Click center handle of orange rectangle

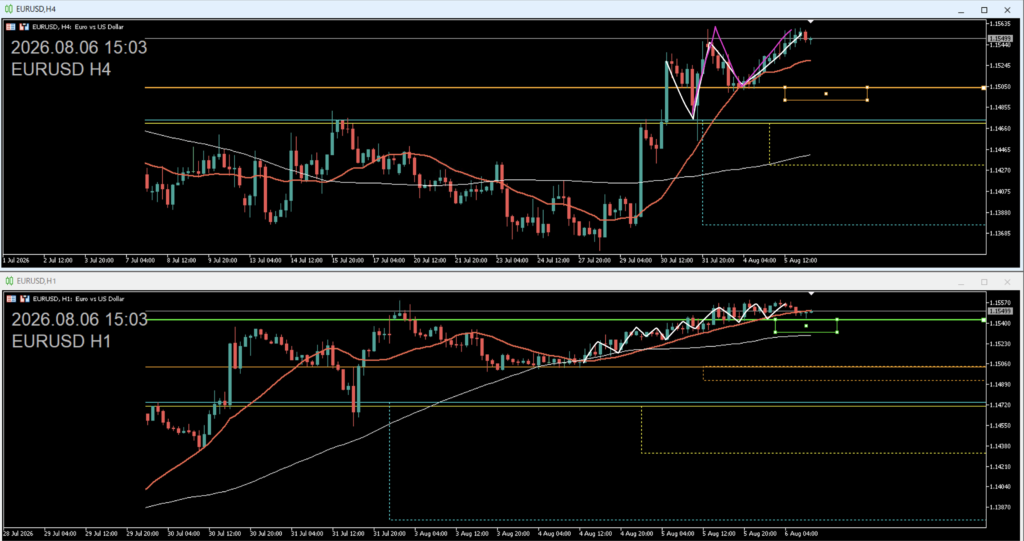[825, 94]
